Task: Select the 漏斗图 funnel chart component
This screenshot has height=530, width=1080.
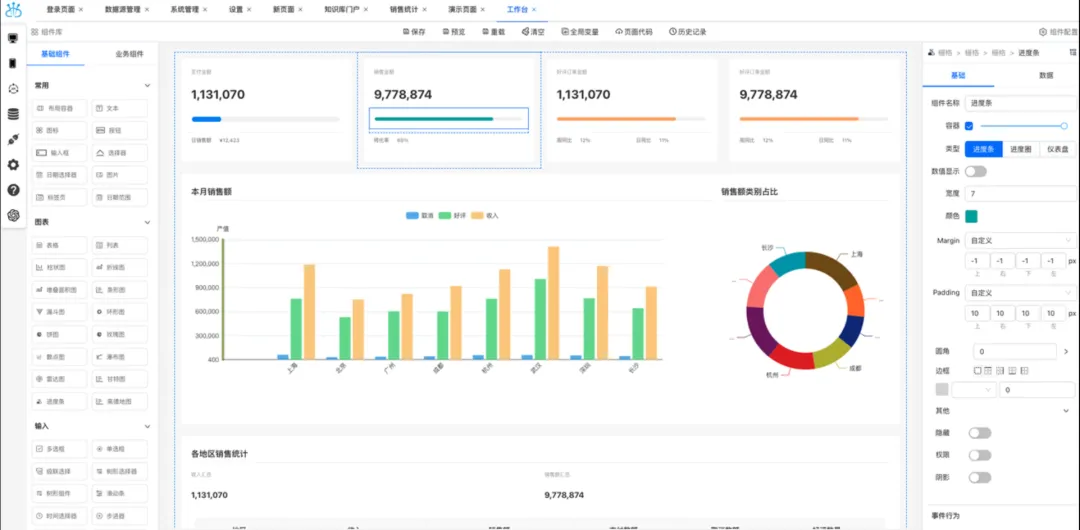Action: point(59,312)
